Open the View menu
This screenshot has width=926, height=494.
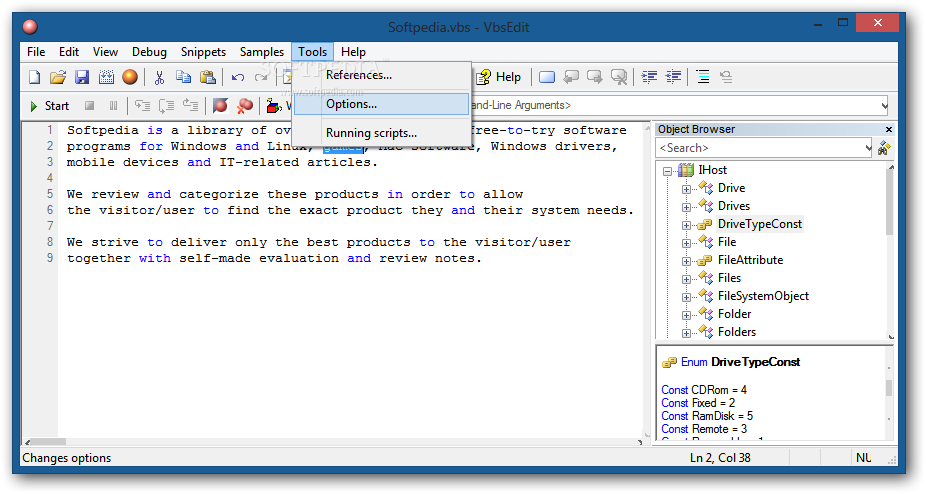[105, 52]
